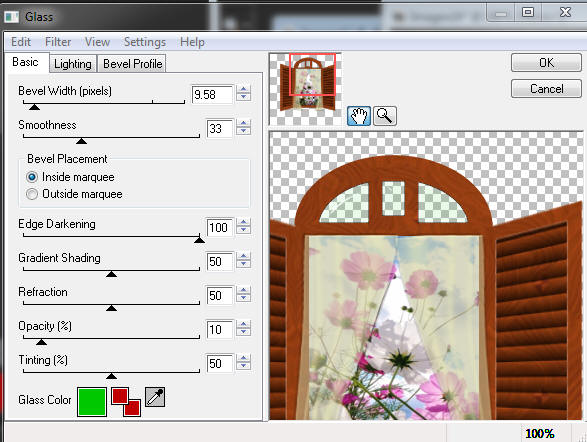Increase Opacity value with up arrow
The image size is (587, 442).
(244, 324)
